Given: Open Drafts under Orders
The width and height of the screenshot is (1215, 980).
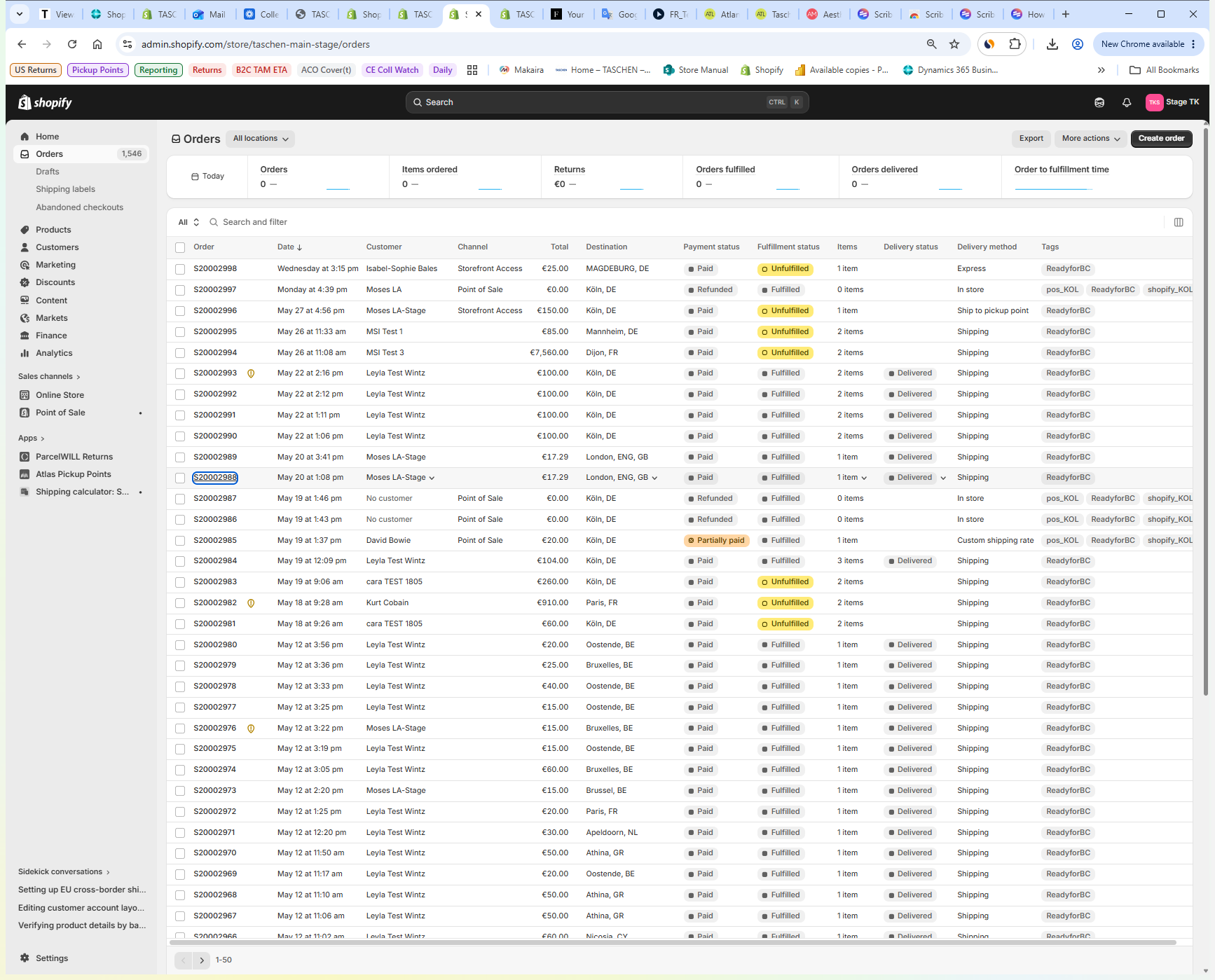Looking at the screenshot, I should pyautogui.click(x=48, y=172).
